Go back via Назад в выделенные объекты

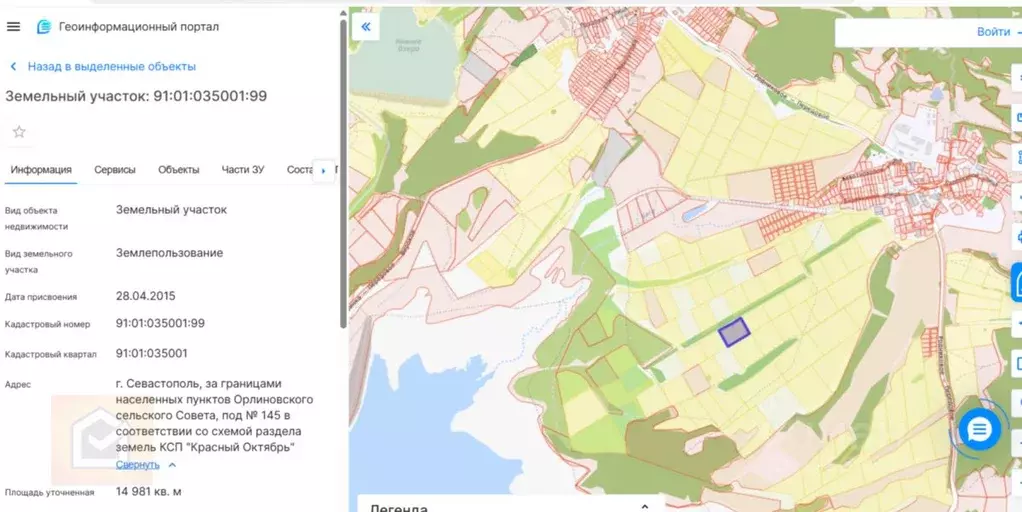(x=111, y=67)
